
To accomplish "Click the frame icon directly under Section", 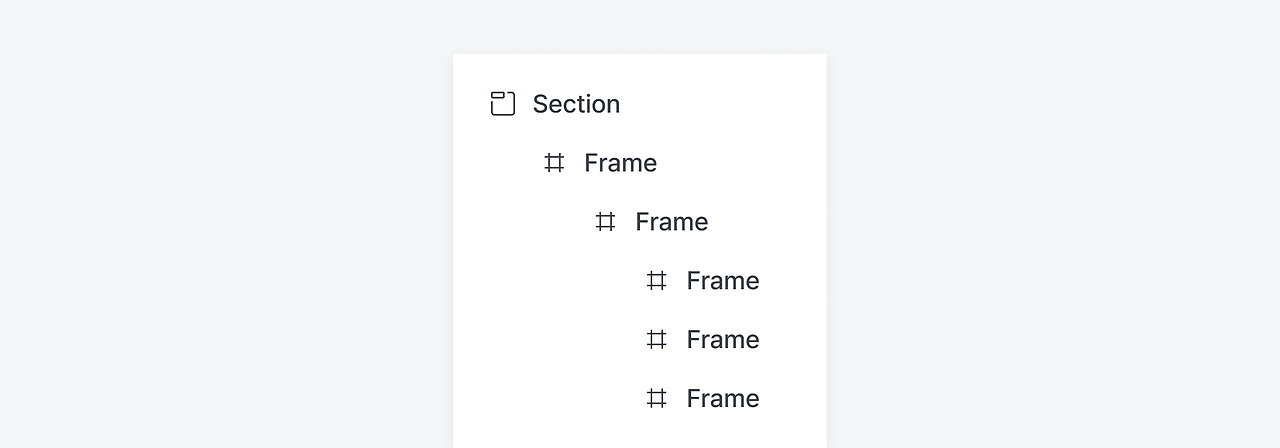I will (554, 163).
